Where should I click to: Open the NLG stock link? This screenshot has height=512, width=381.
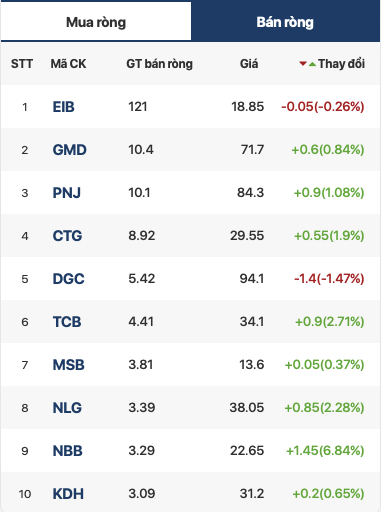click(x=67, y=408)
